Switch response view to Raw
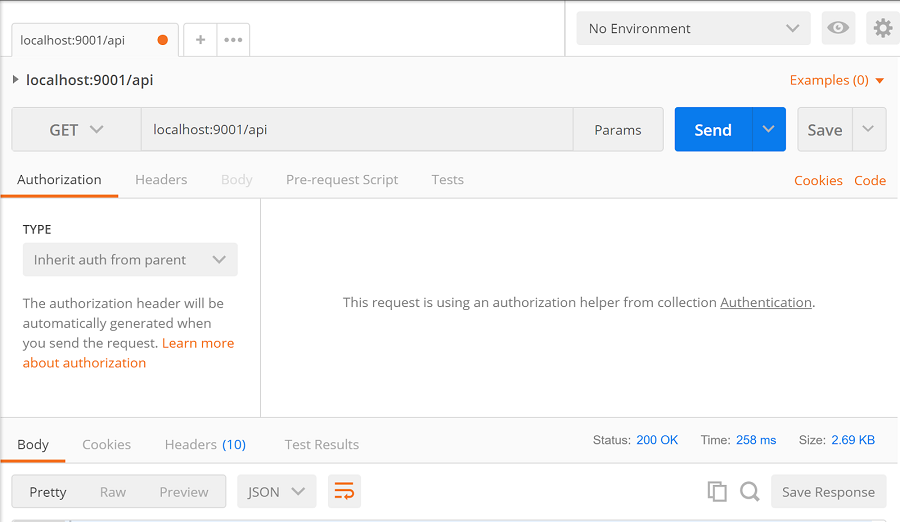900x522 pixels. 112,492
